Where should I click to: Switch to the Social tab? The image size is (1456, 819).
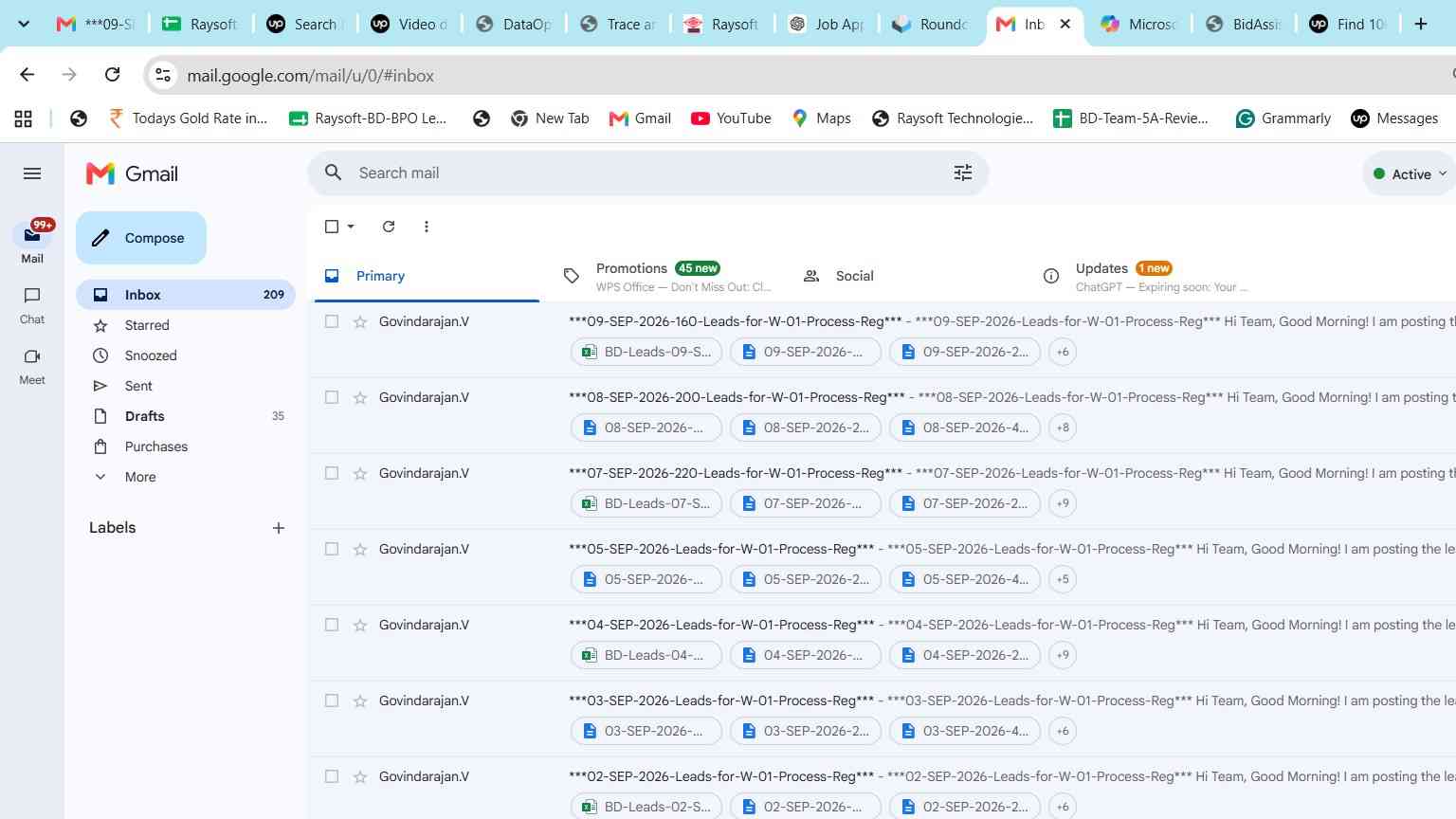(854, 276)
